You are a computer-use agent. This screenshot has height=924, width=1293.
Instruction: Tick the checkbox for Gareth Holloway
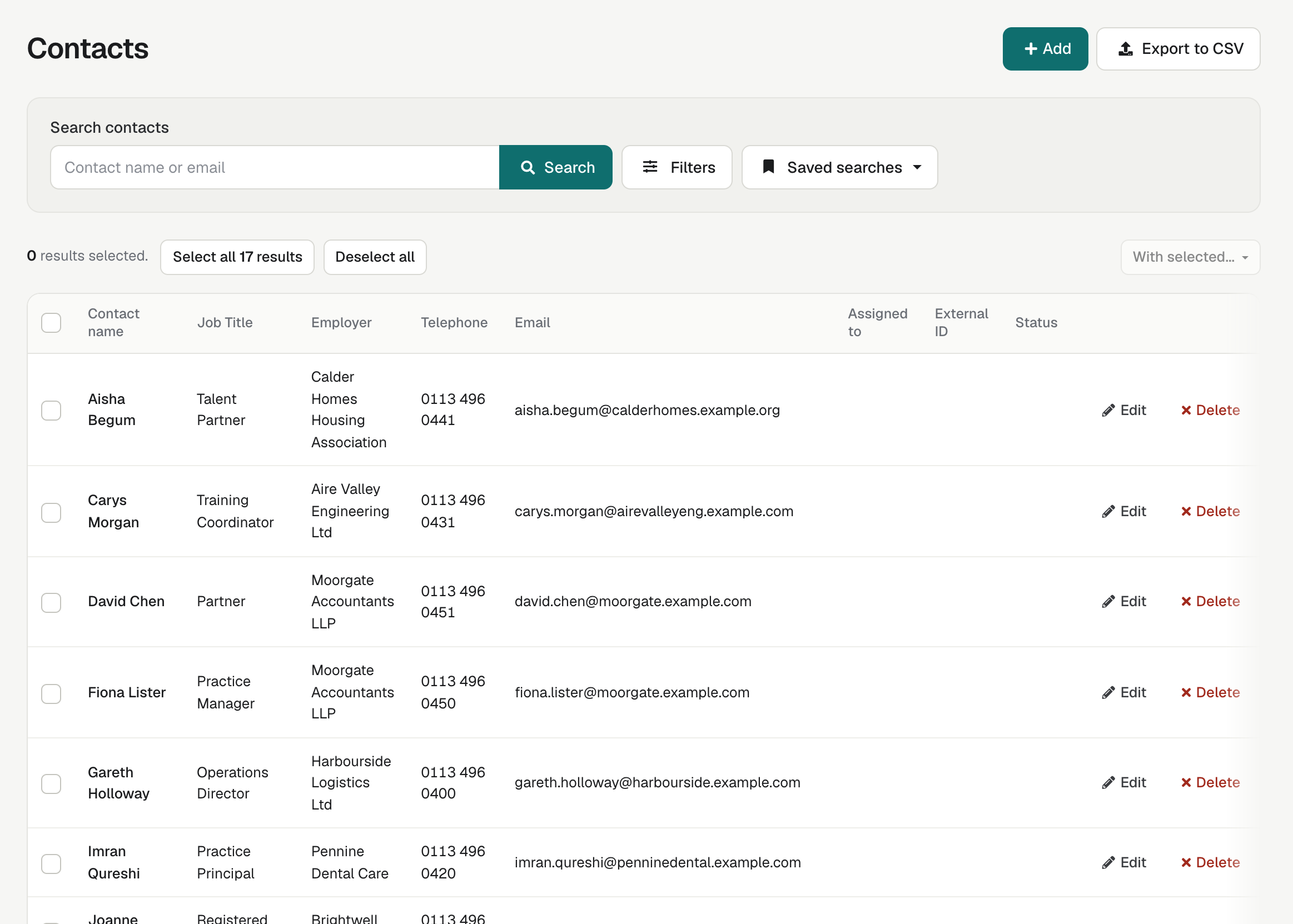[51, 783]
